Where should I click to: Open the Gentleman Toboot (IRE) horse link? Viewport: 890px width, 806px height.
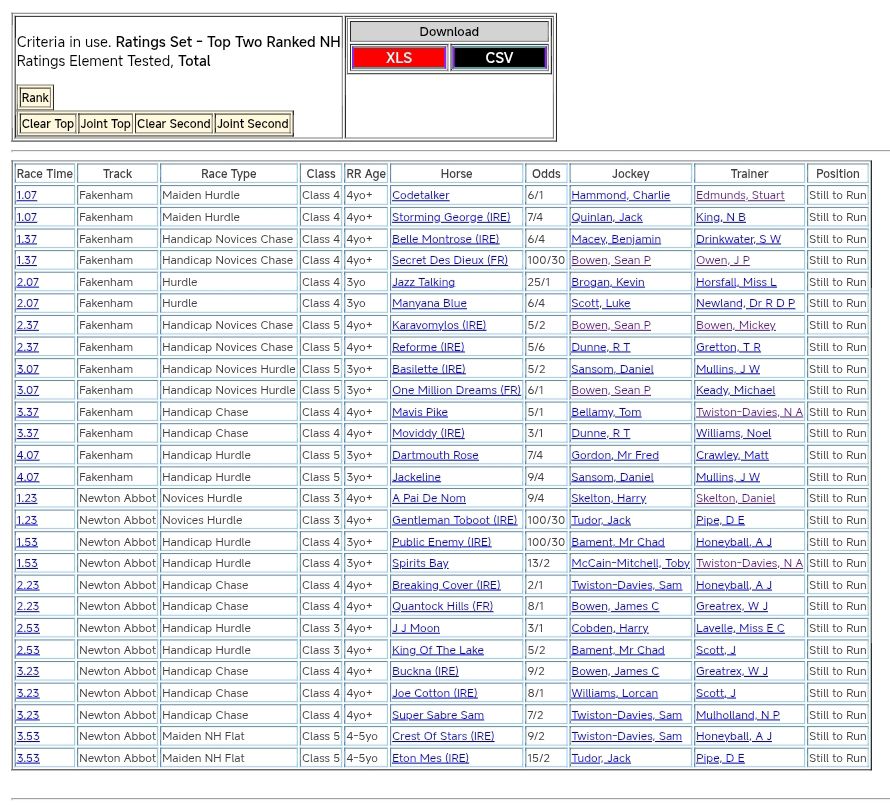point(454,521)
